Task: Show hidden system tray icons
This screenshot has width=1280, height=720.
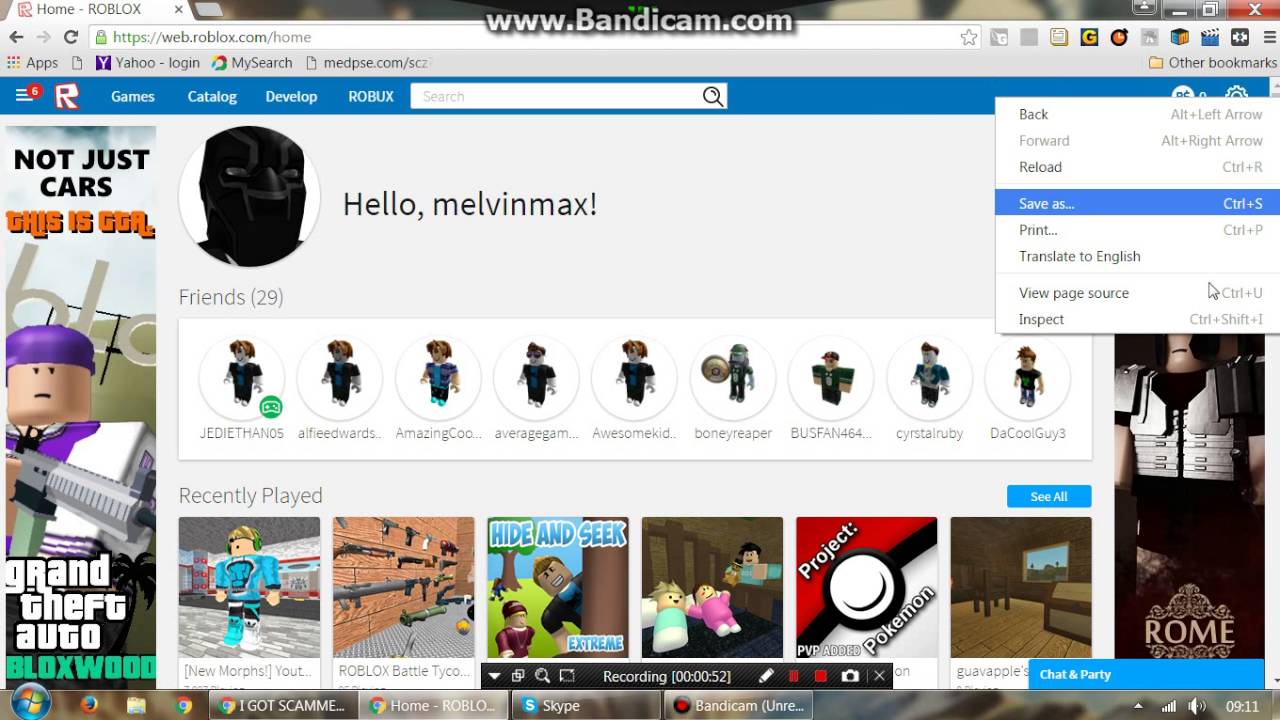Action: click(x=1137, y=706)
